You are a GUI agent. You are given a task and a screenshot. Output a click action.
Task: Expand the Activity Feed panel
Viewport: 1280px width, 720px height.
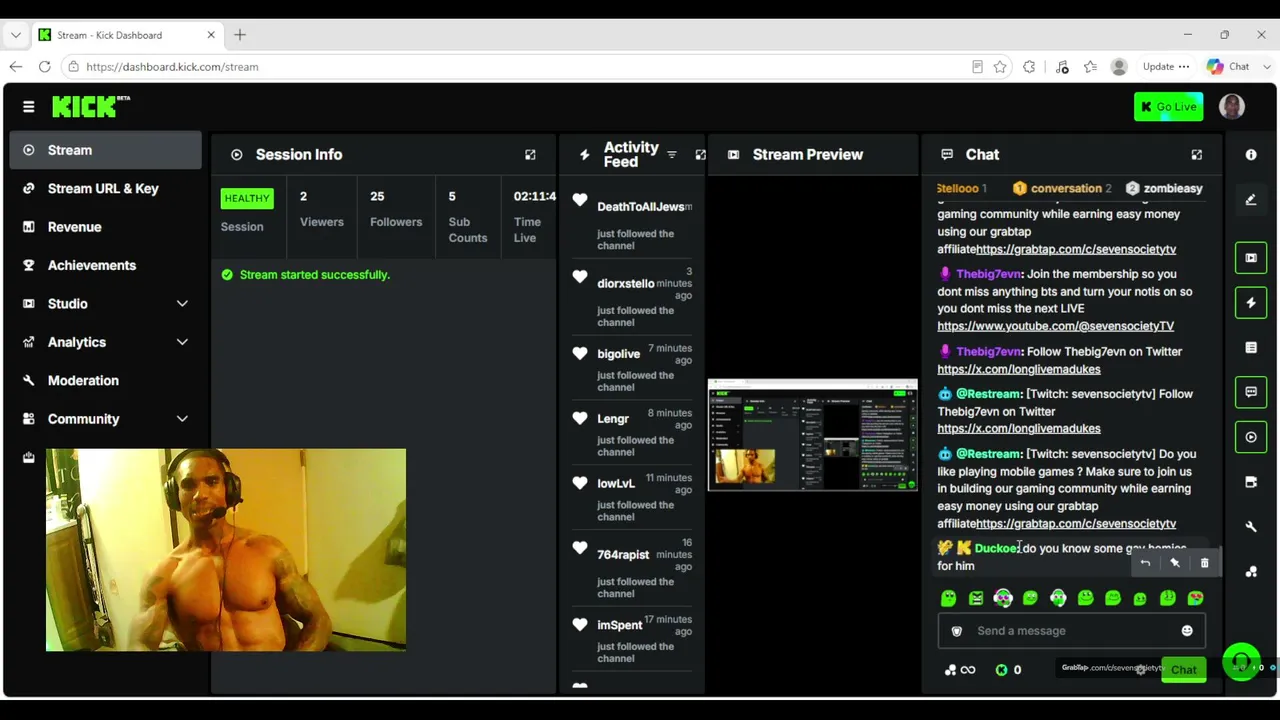(700, 154)
